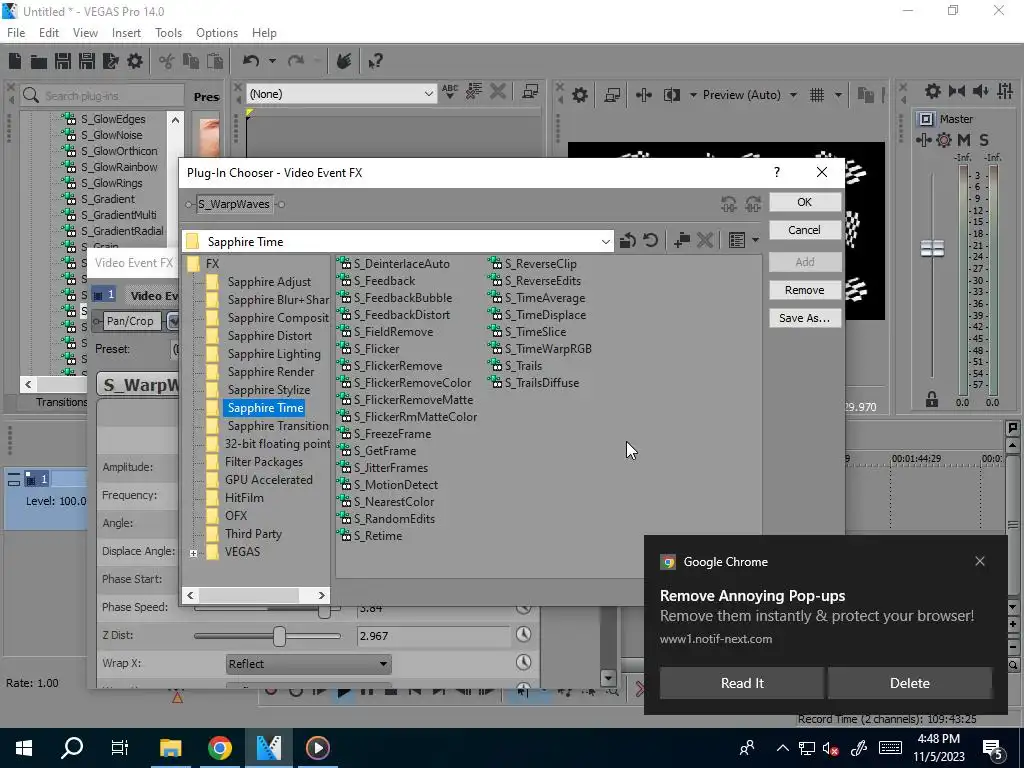Image resolution: width=1024 pixels, height=768 pixels.
Task: Open a project using the folder icon
Action: click(39, 61)
